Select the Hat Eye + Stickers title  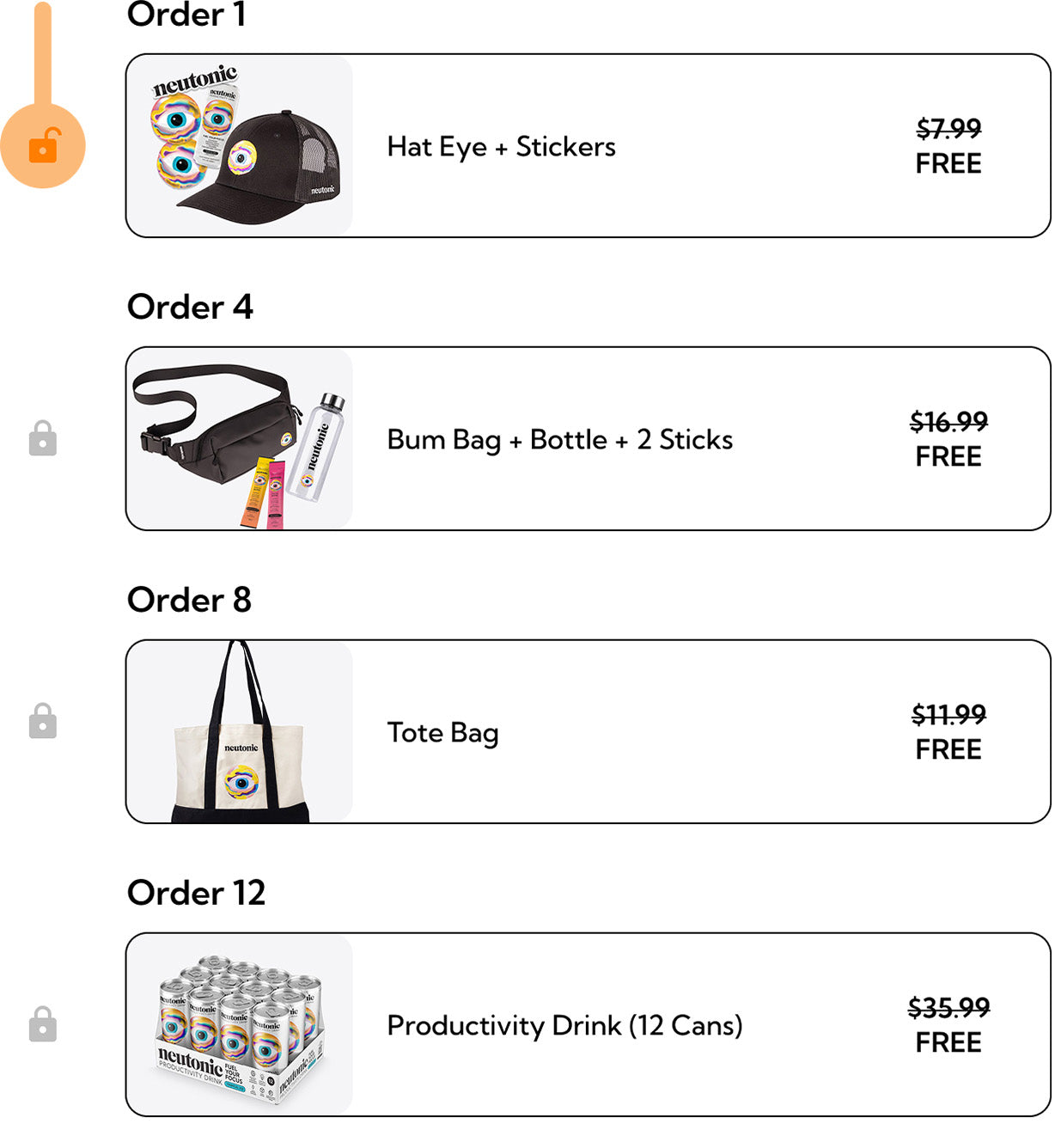tap(501, 147)
